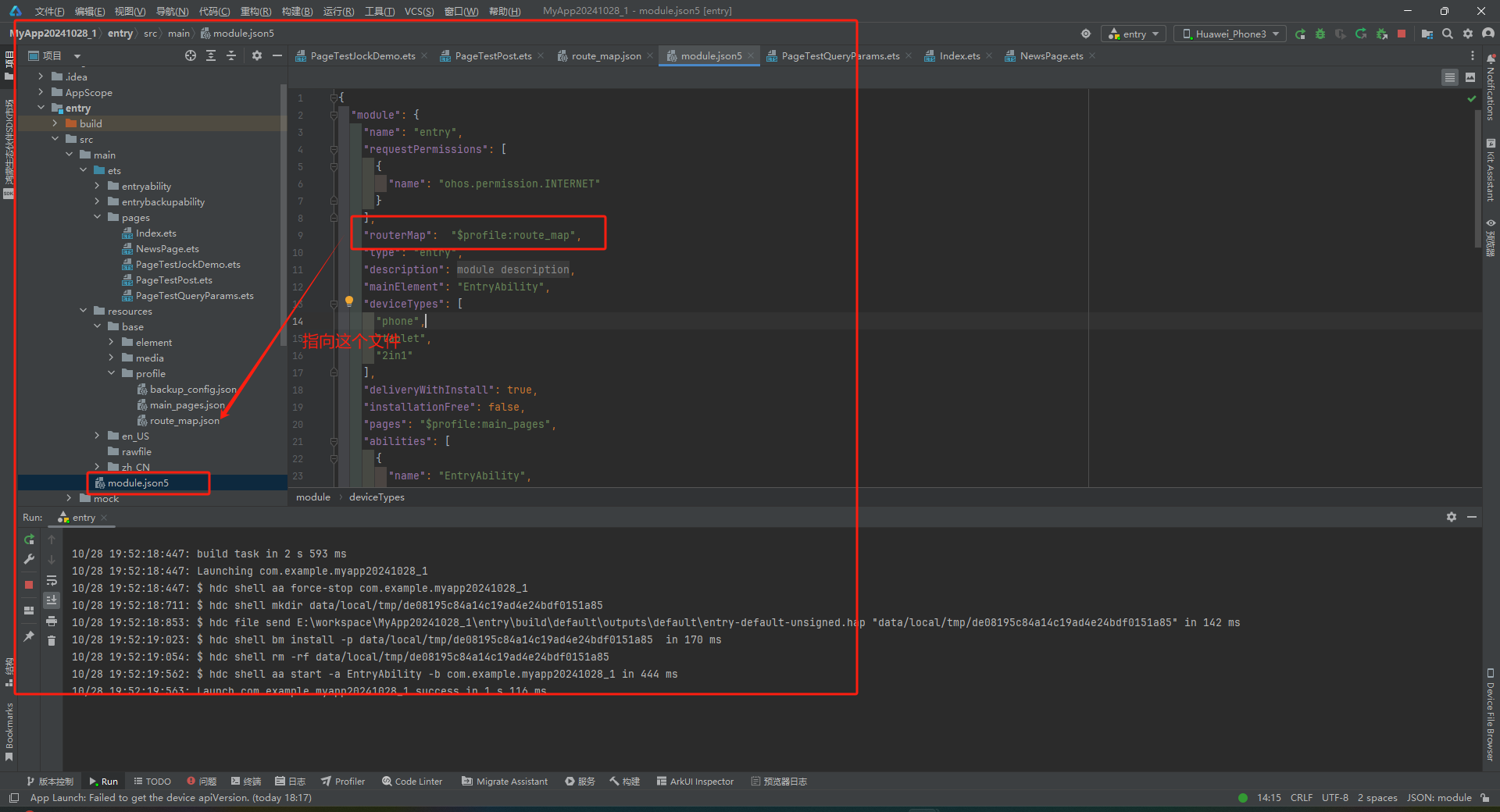Pin the Run tool window
Screen dimensions: 1500x812
tap(29, 636)
